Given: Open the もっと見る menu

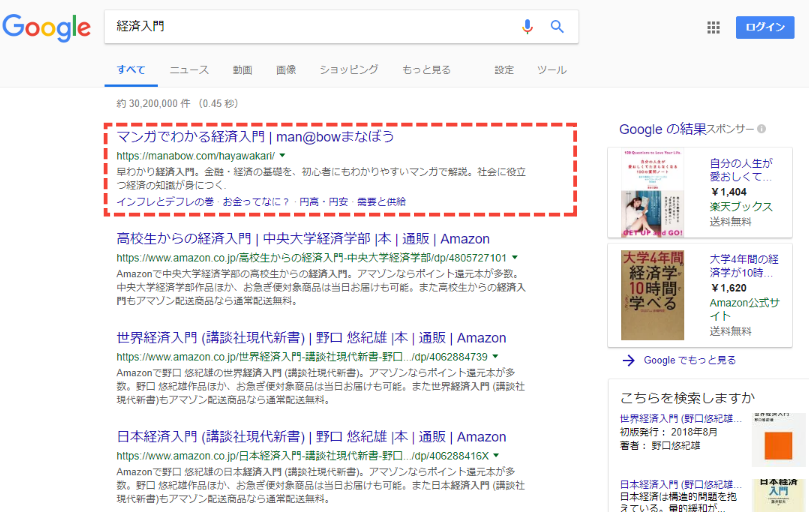Looking at the screenshot, I should pyautogui.click(x=426, y=70).
